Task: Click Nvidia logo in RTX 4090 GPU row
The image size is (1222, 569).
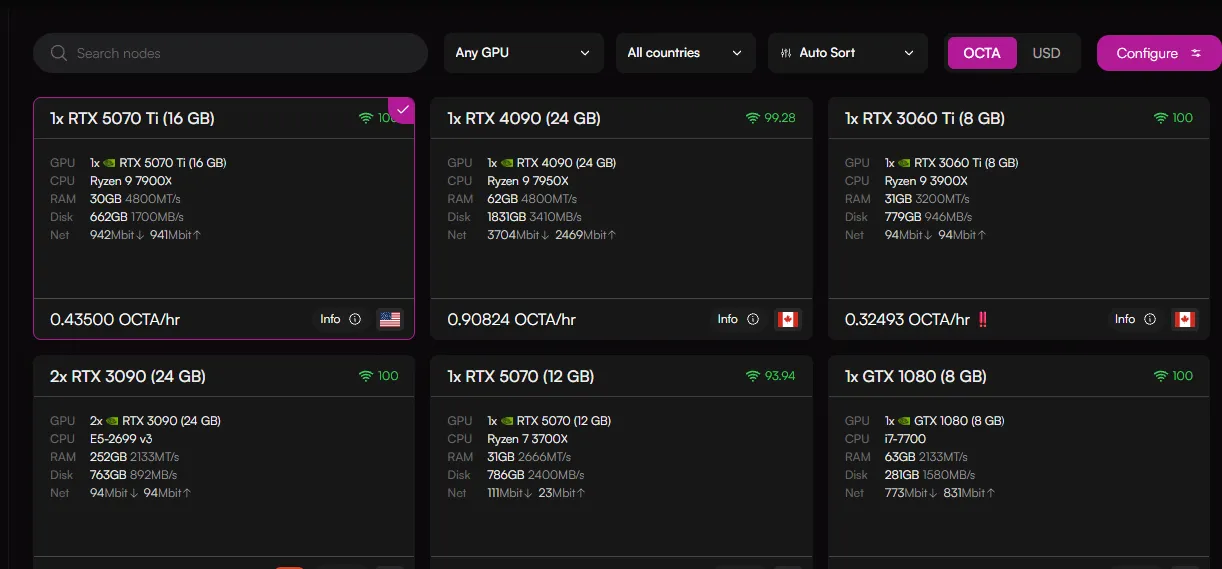Action: coord(507,163)
